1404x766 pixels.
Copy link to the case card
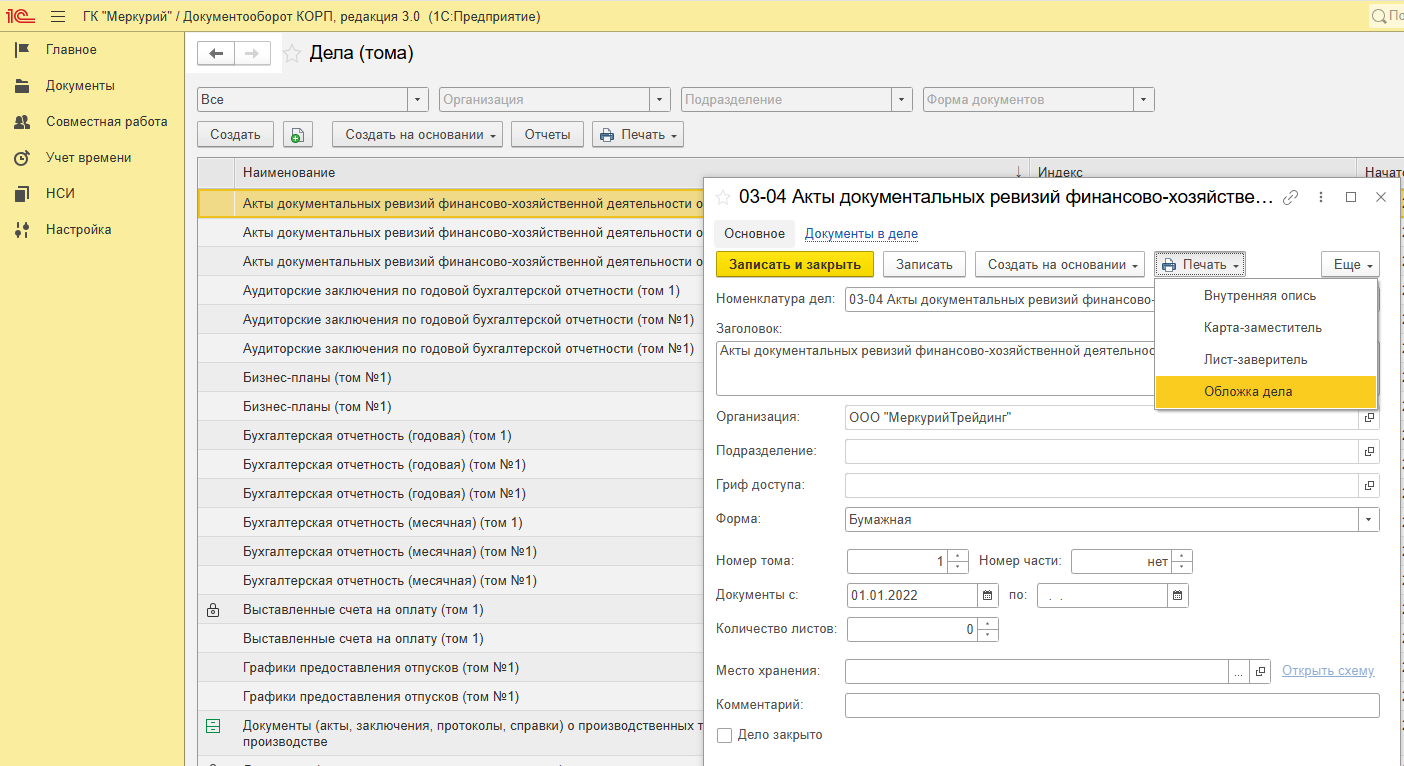pyautogui.click(x=1291, y=198)
